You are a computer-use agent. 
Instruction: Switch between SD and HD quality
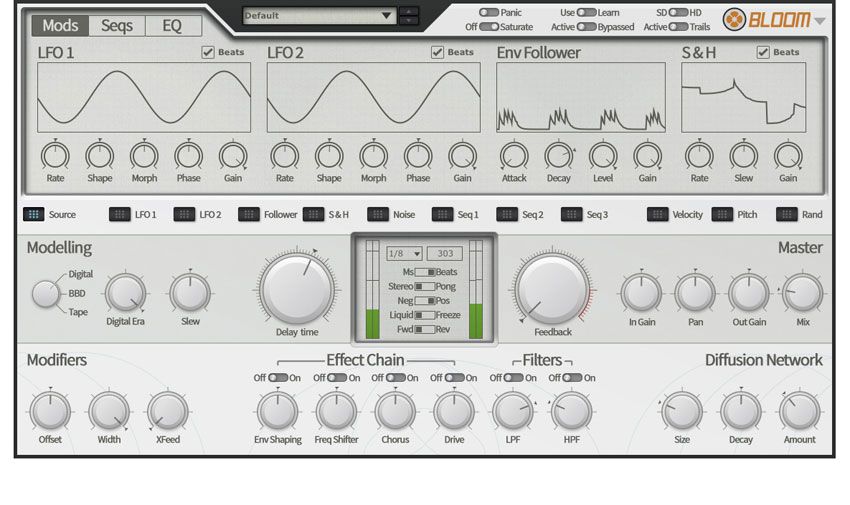[678, 12]
